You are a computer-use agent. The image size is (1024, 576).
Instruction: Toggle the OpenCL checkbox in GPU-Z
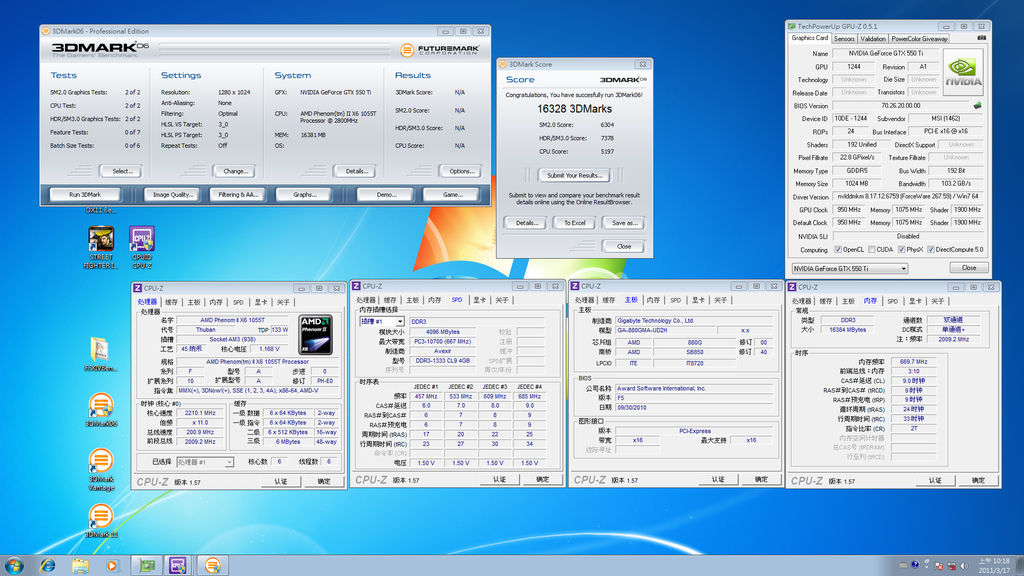[x=836, y=250]
